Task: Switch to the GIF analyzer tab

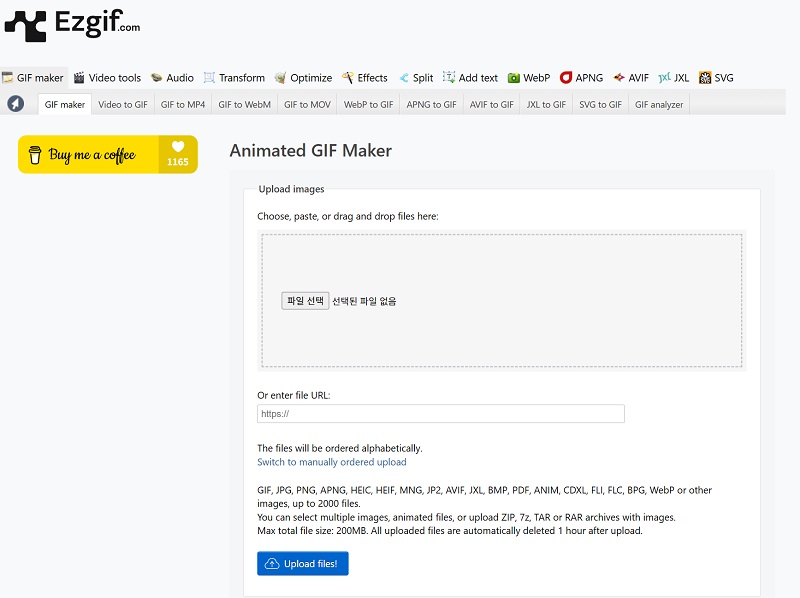Action: point(659,105)
